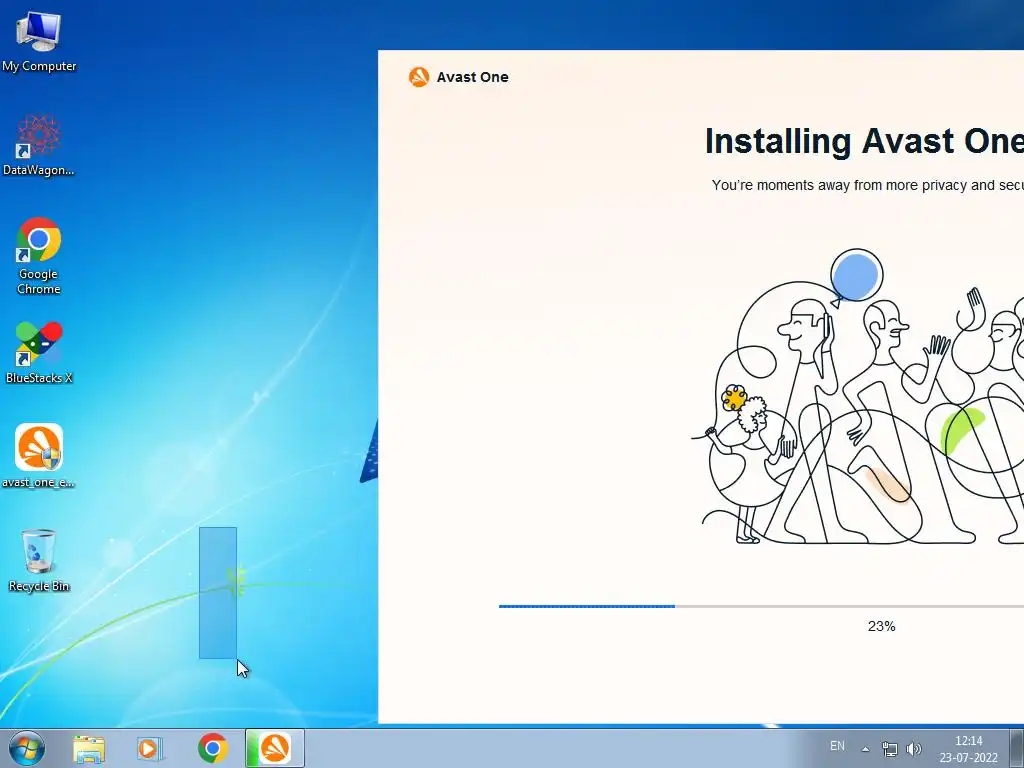Open the Windows Start menu

click(27, 748)
